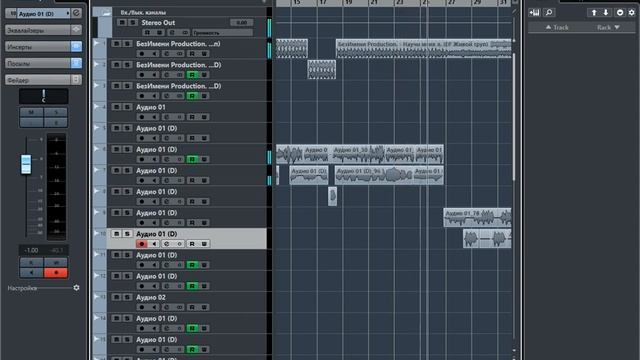Solo the Аудио 02 track
This screenshot has height=360, width=640.
pyautogui.click(x=127, y=297)
